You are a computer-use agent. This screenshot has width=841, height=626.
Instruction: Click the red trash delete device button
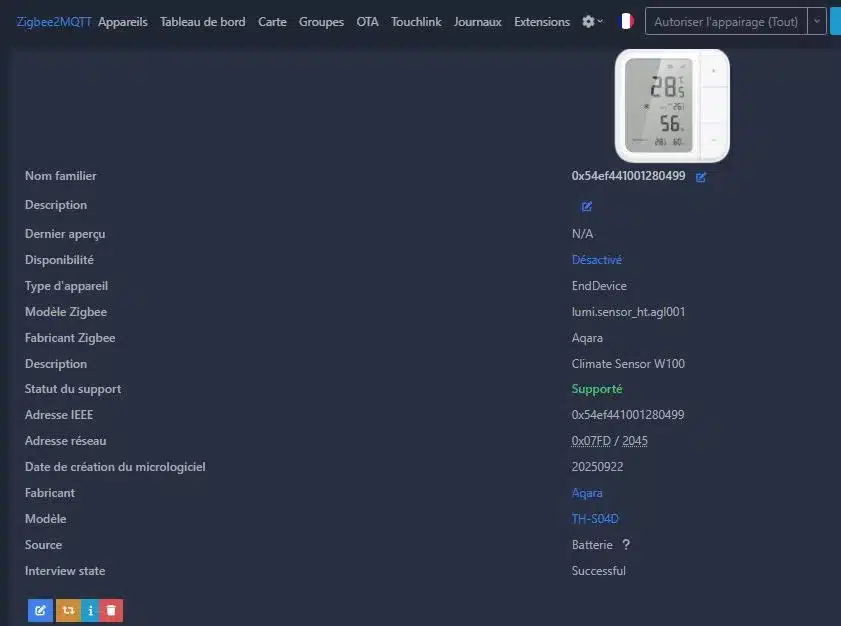click(x=111, y=610)
